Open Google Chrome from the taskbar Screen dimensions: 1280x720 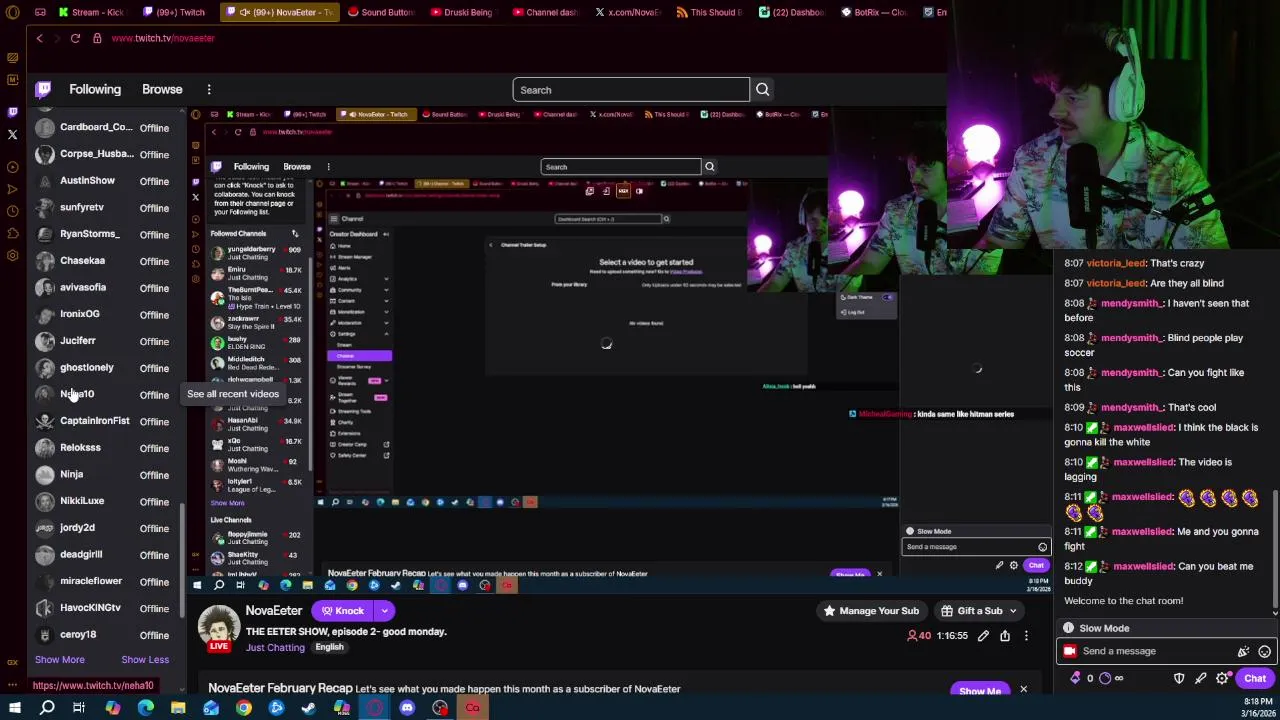point(244,708)
